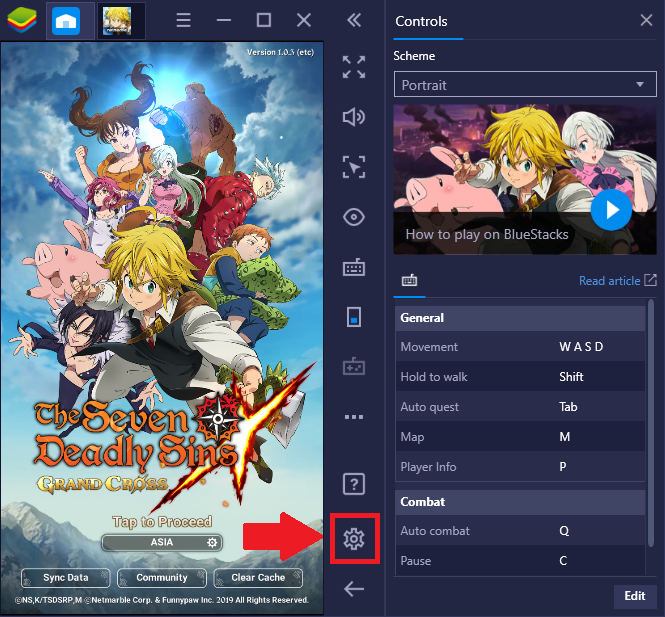Screen dimensions: 665x617
Task: Click Tap to Proceed in game
Action: pos(162,522)
